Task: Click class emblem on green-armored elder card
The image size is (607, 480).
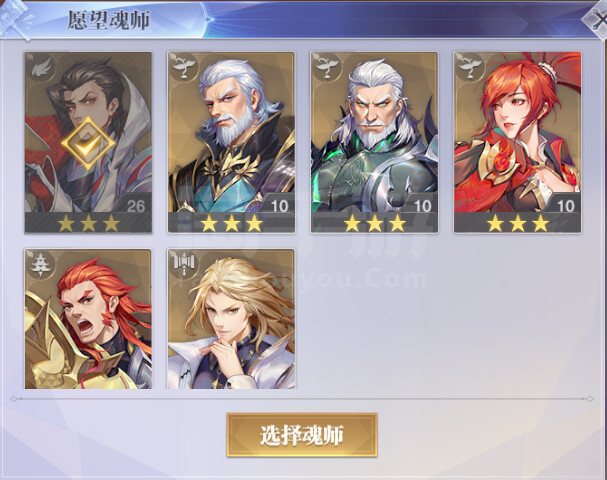Action: [x=328, y=67]
